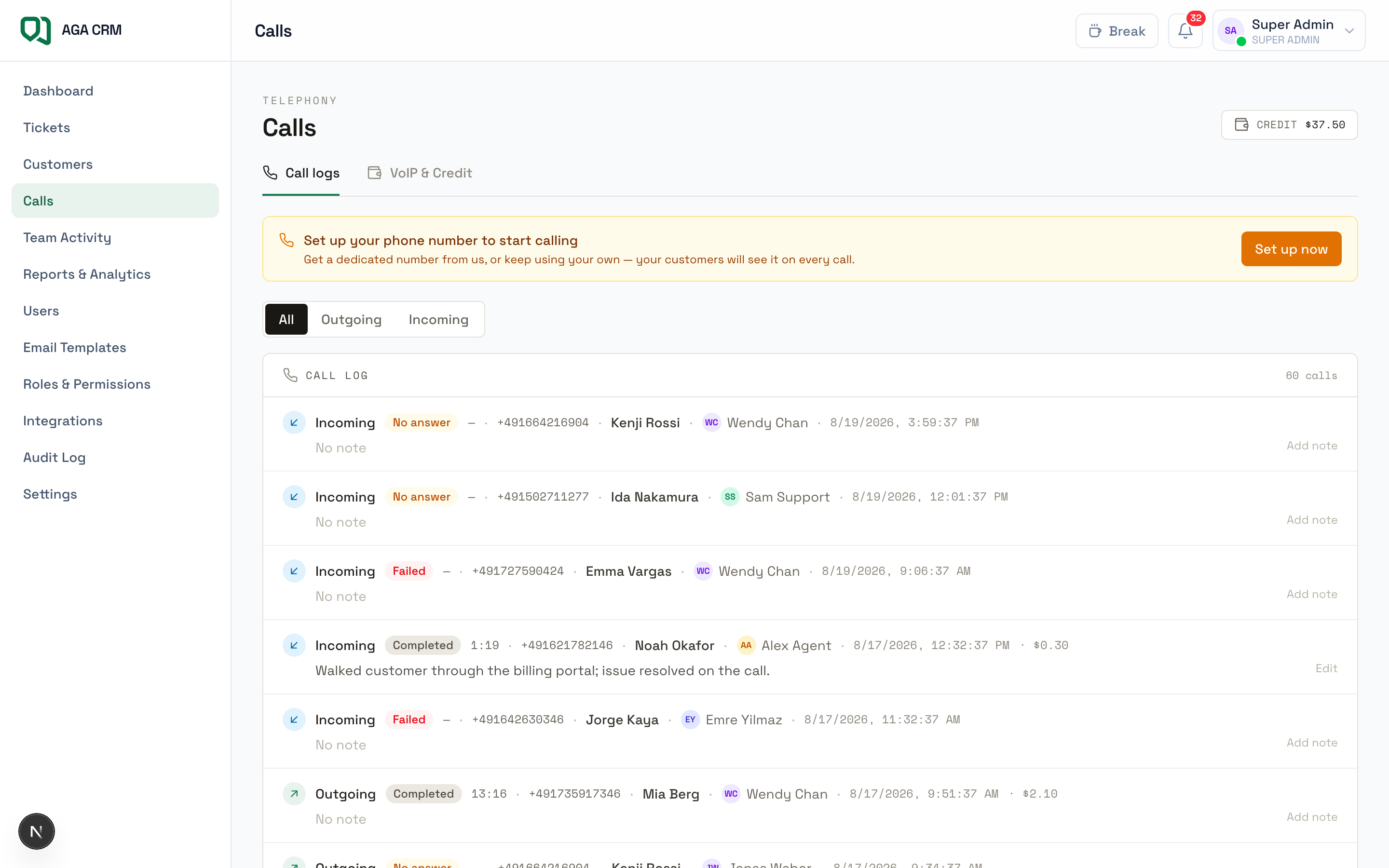Add note to Ida Nakamura call
The height and width of the screenshot is (868, 1389).
click(x=1311, y=519)
